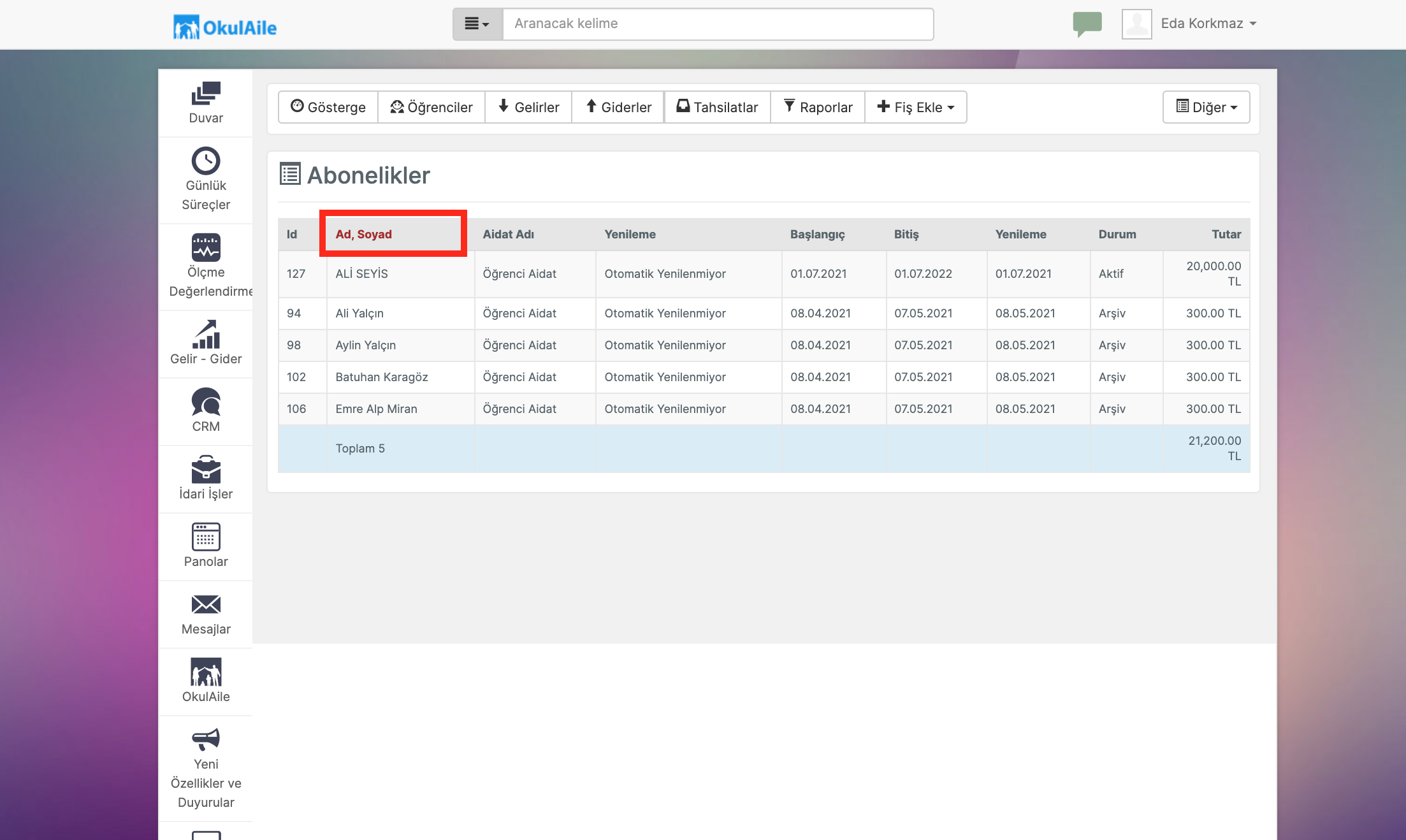
Task: Switch to the Raporlar tab
Action: tap(818, 107)
